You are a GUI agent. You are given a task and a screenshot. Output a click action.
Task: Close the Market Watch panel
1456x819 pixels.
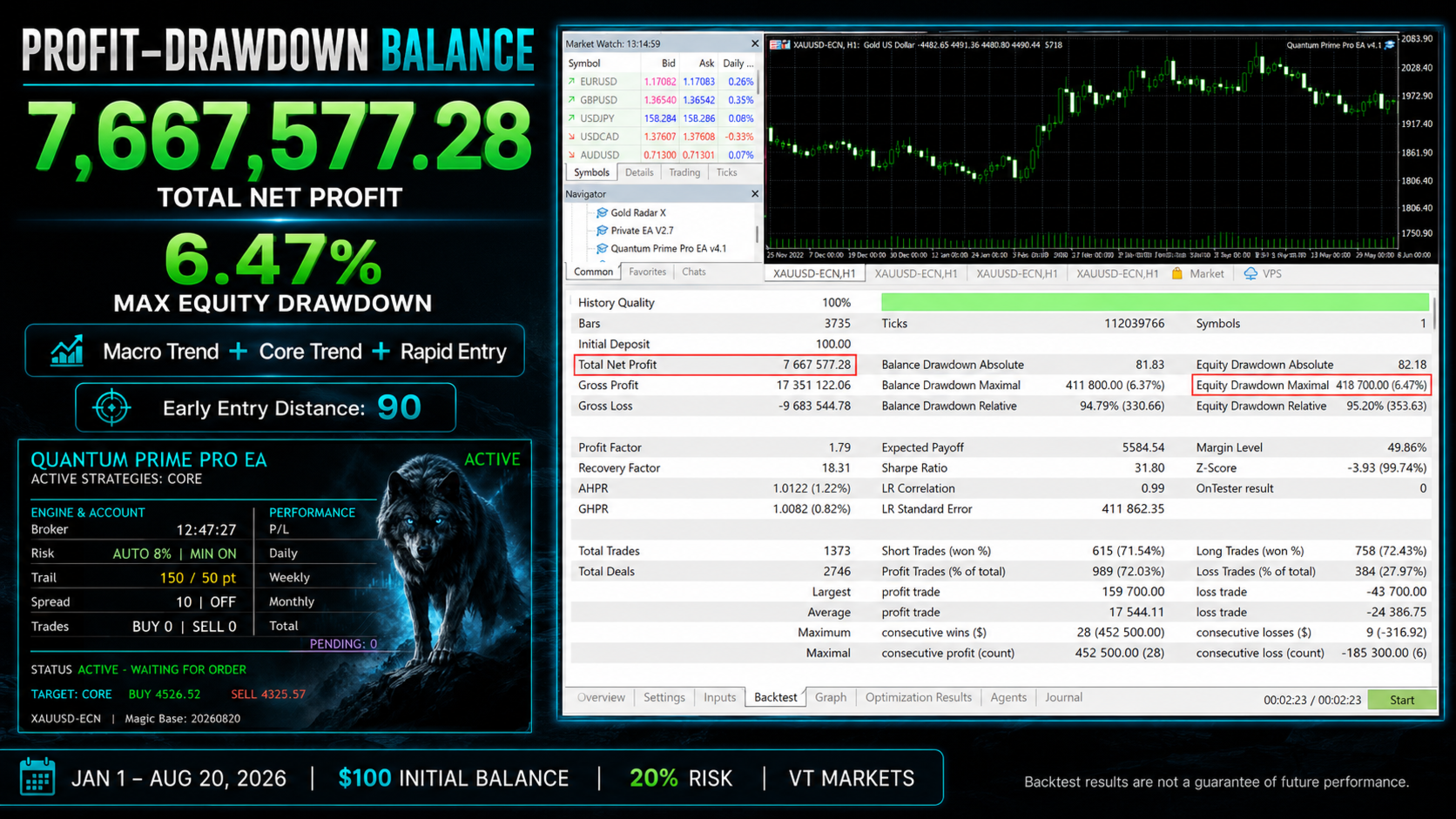[x=755, y=44]
